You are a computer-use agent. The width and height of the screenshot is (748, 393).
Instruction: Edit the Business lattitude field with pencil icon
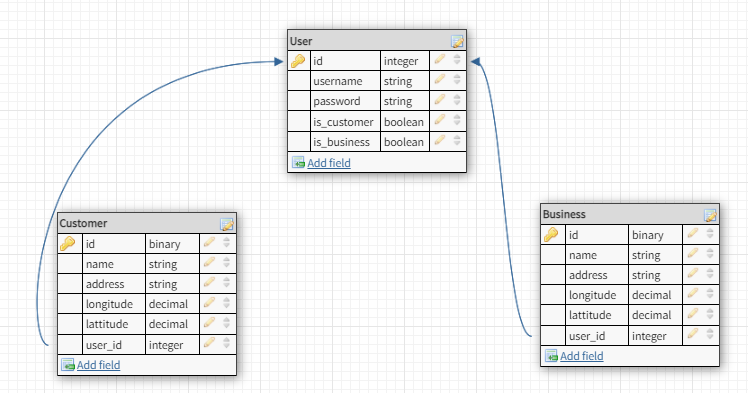(693, 313)
